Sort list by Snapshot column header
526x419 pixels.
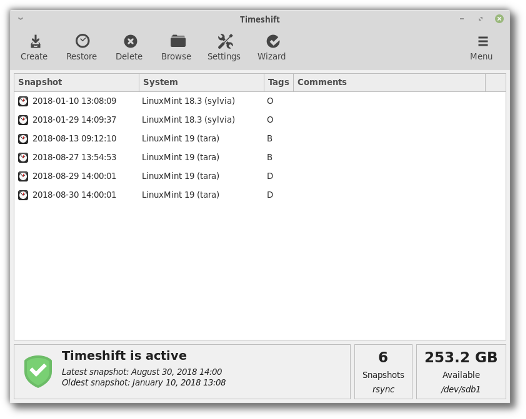(77, 82)
